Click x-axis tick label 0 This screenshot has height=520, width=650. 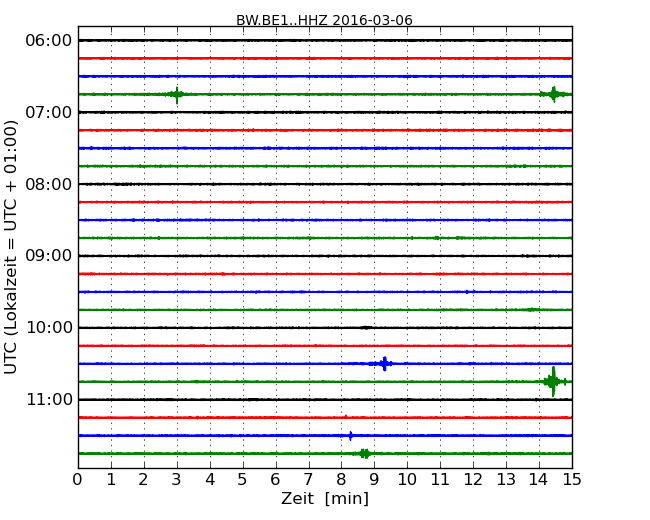pos(78,480)
